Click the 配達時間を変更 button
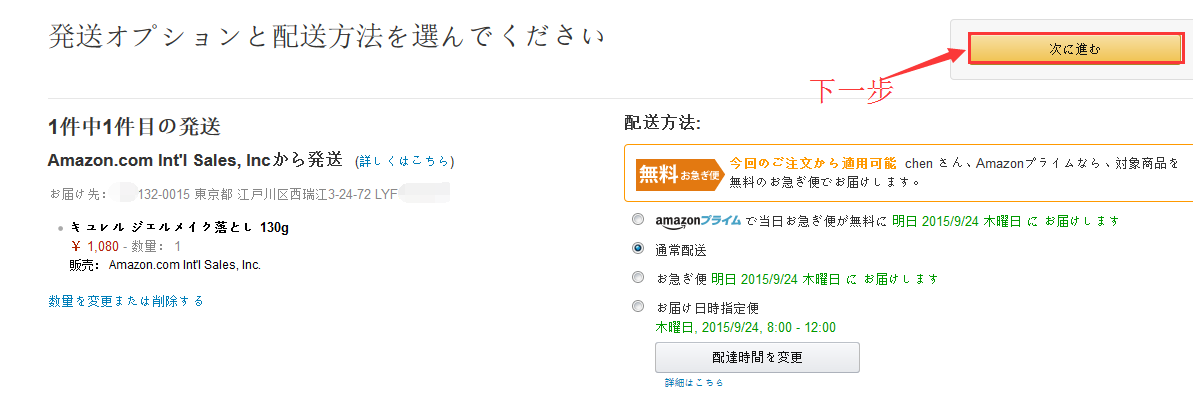1193x394 pixels. click(757, 357)
